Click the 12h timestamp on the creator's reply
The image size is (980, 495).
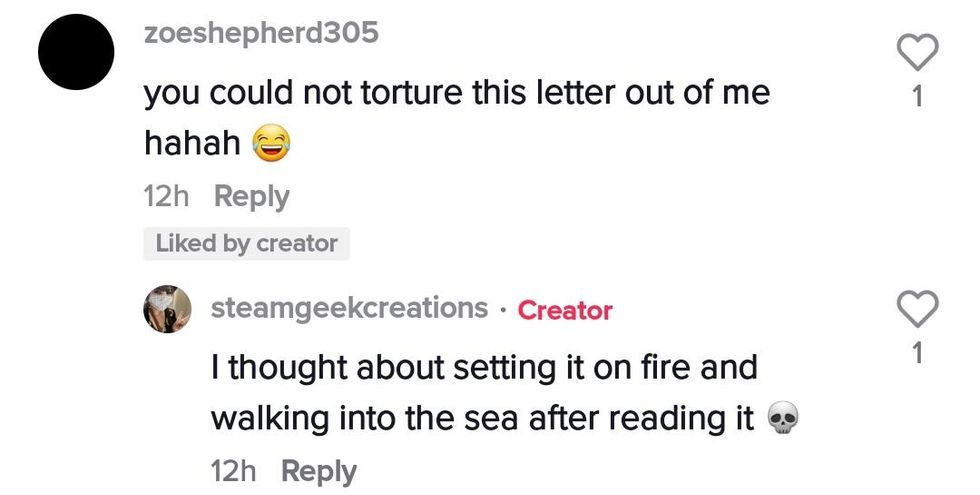pos(235,470)
